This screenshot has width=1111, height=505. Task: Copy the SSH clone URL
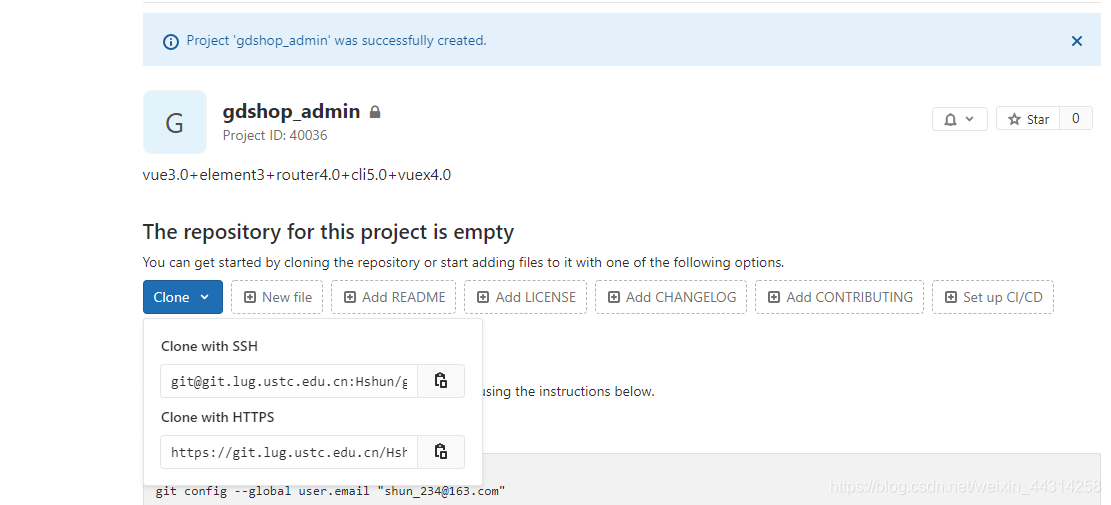tap(441, 381)
